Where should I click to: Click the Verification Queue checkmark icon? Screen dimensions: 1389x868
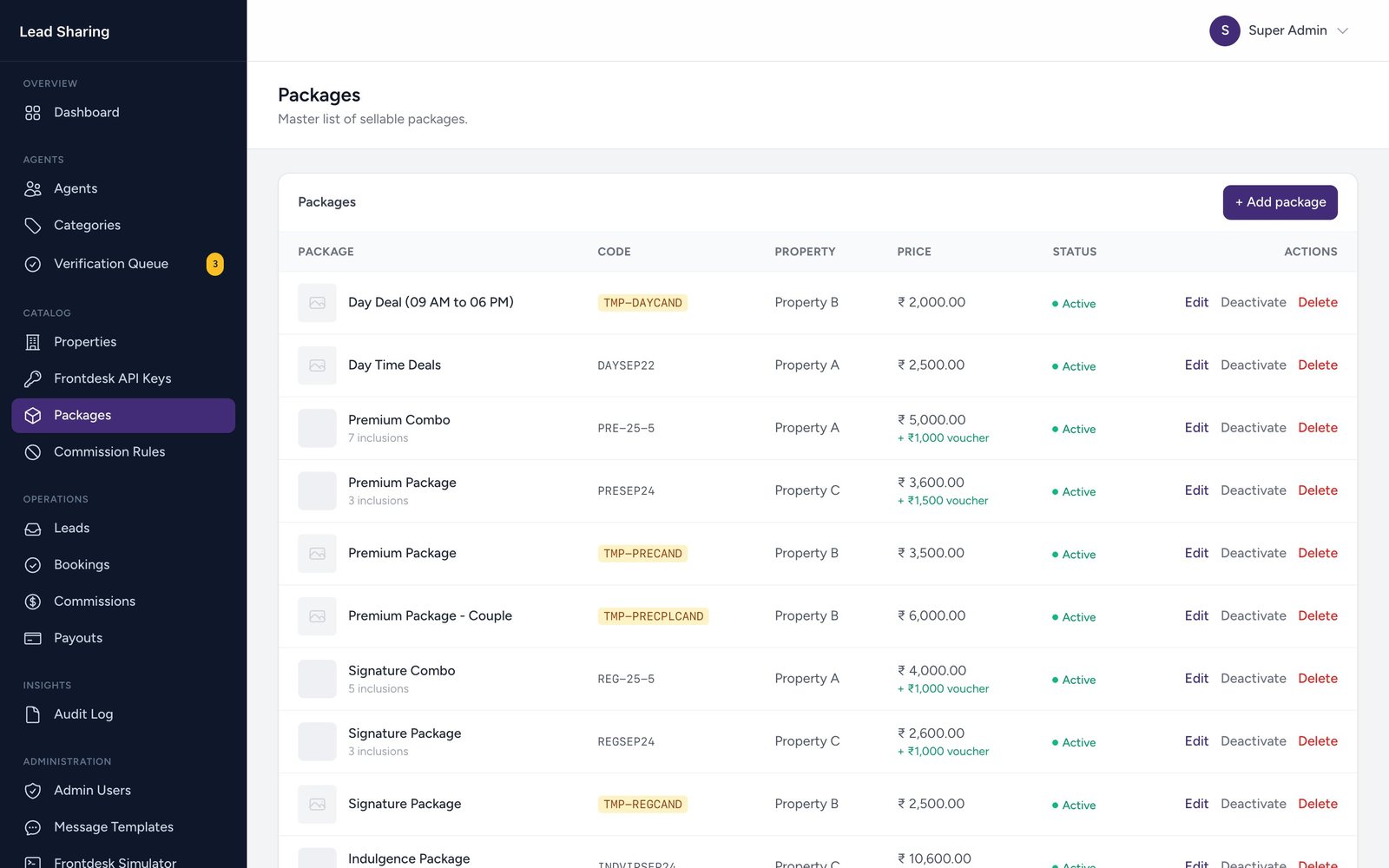[33, 264]
